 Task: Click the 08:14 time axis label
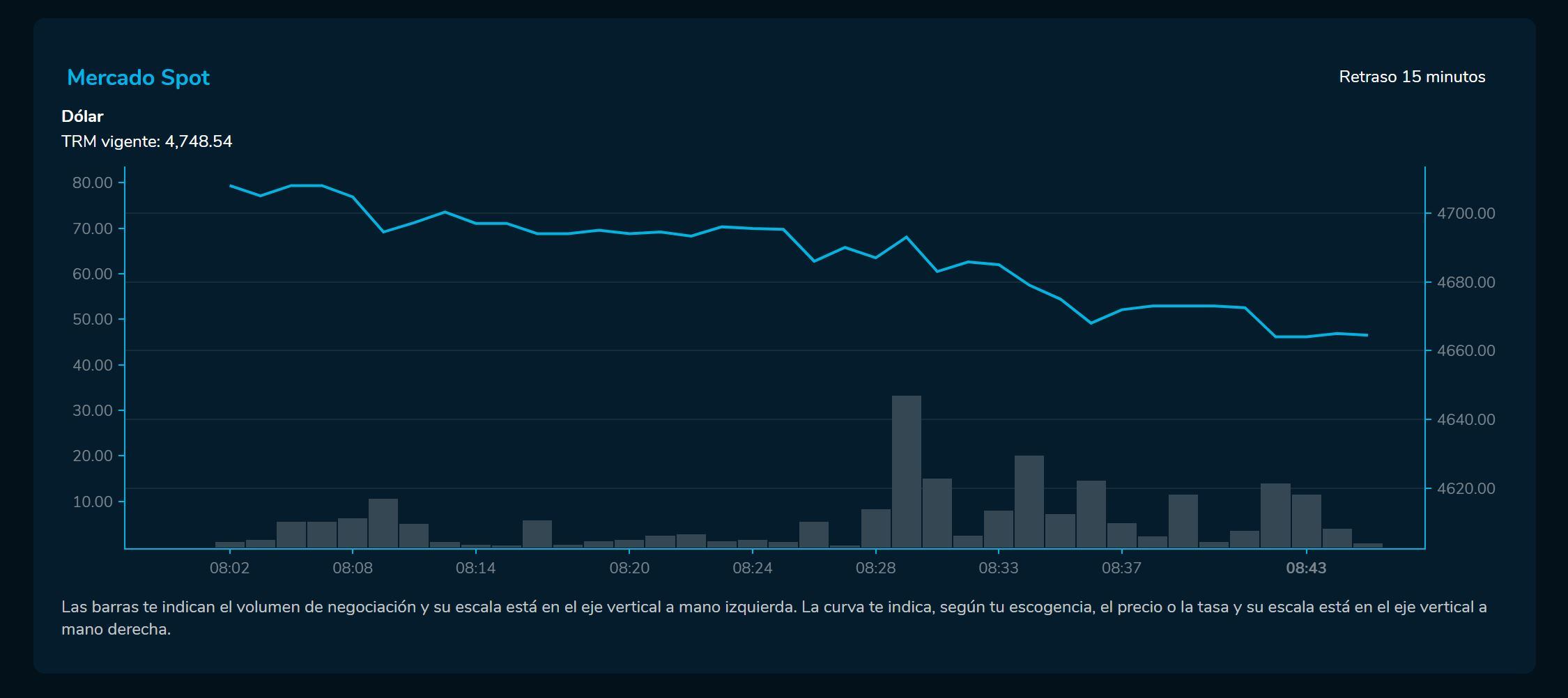pos(475,568)
